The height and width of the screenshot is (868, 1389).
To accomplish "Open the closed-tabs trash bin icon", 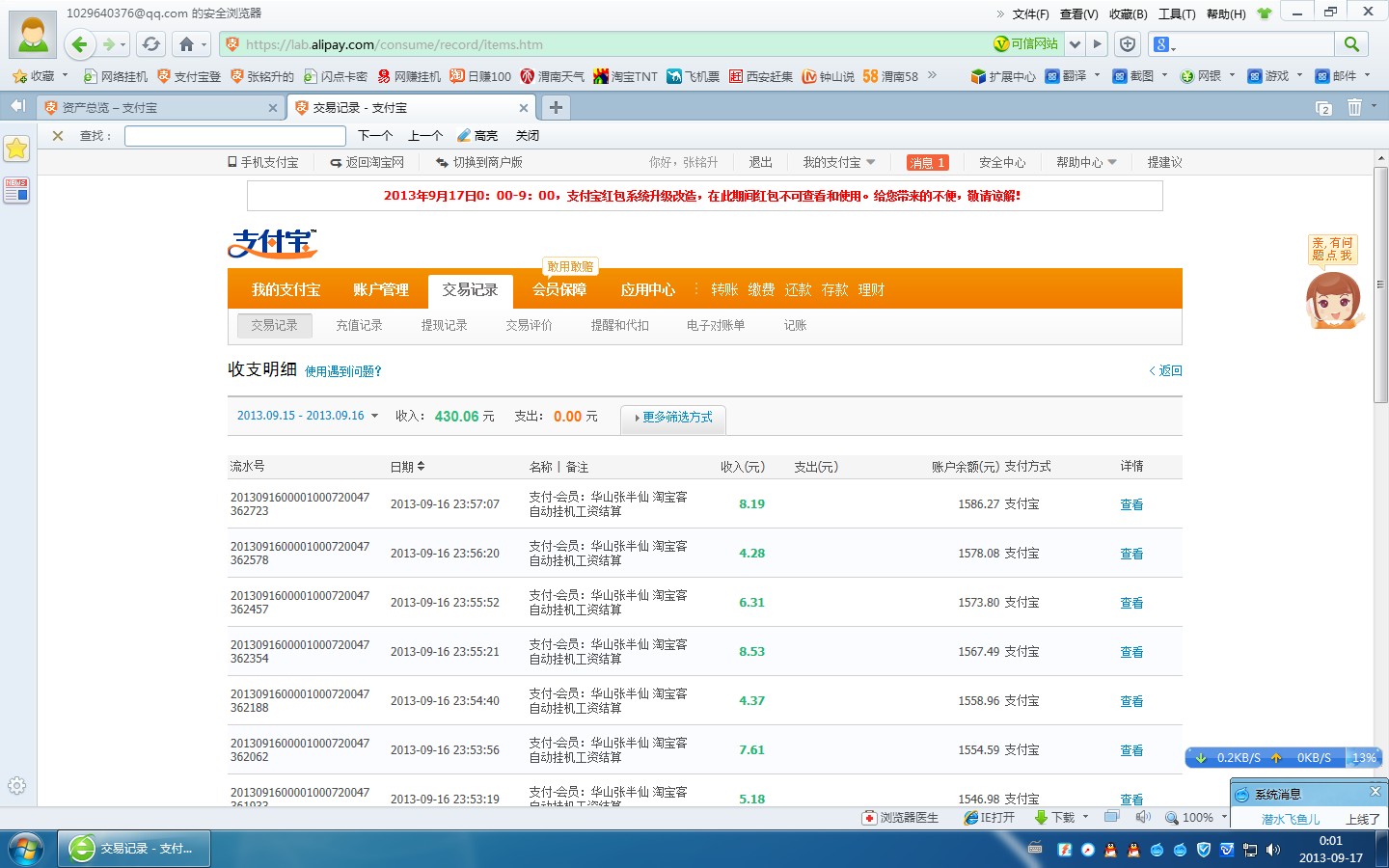I will 1354,107.
